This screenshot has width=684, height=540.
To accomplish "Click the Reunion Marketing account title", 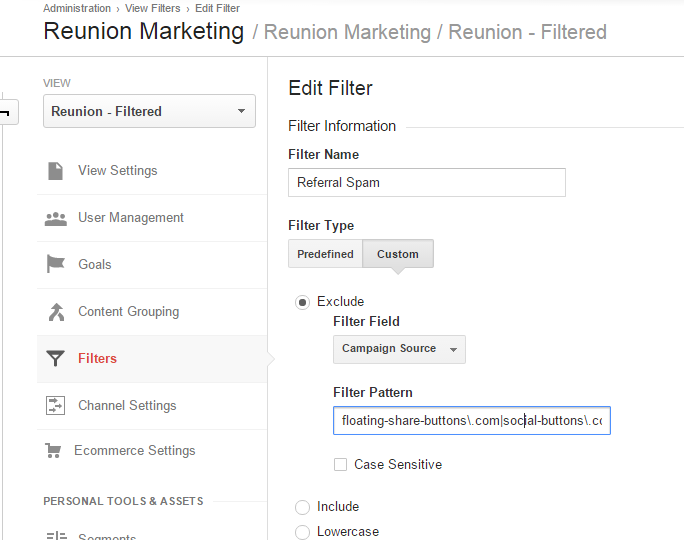I will pos(144,31).
